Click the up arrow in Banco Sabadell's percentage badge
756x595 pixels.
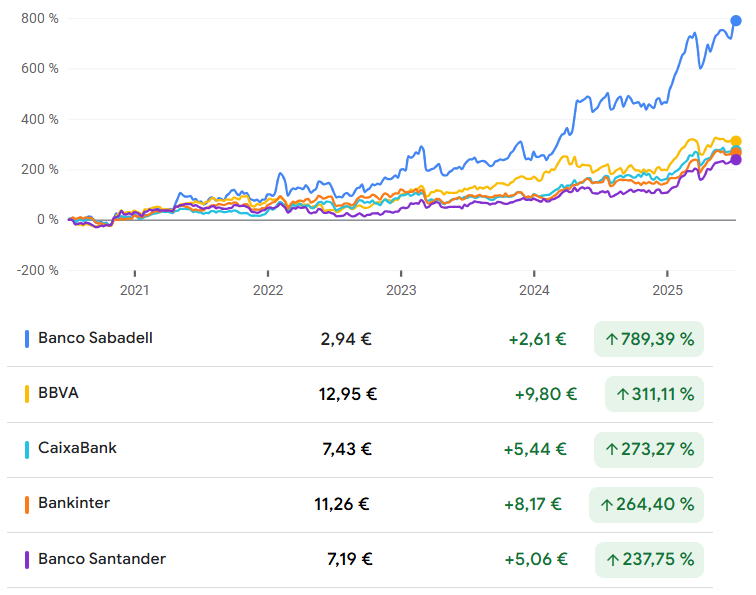click(609, 340)
